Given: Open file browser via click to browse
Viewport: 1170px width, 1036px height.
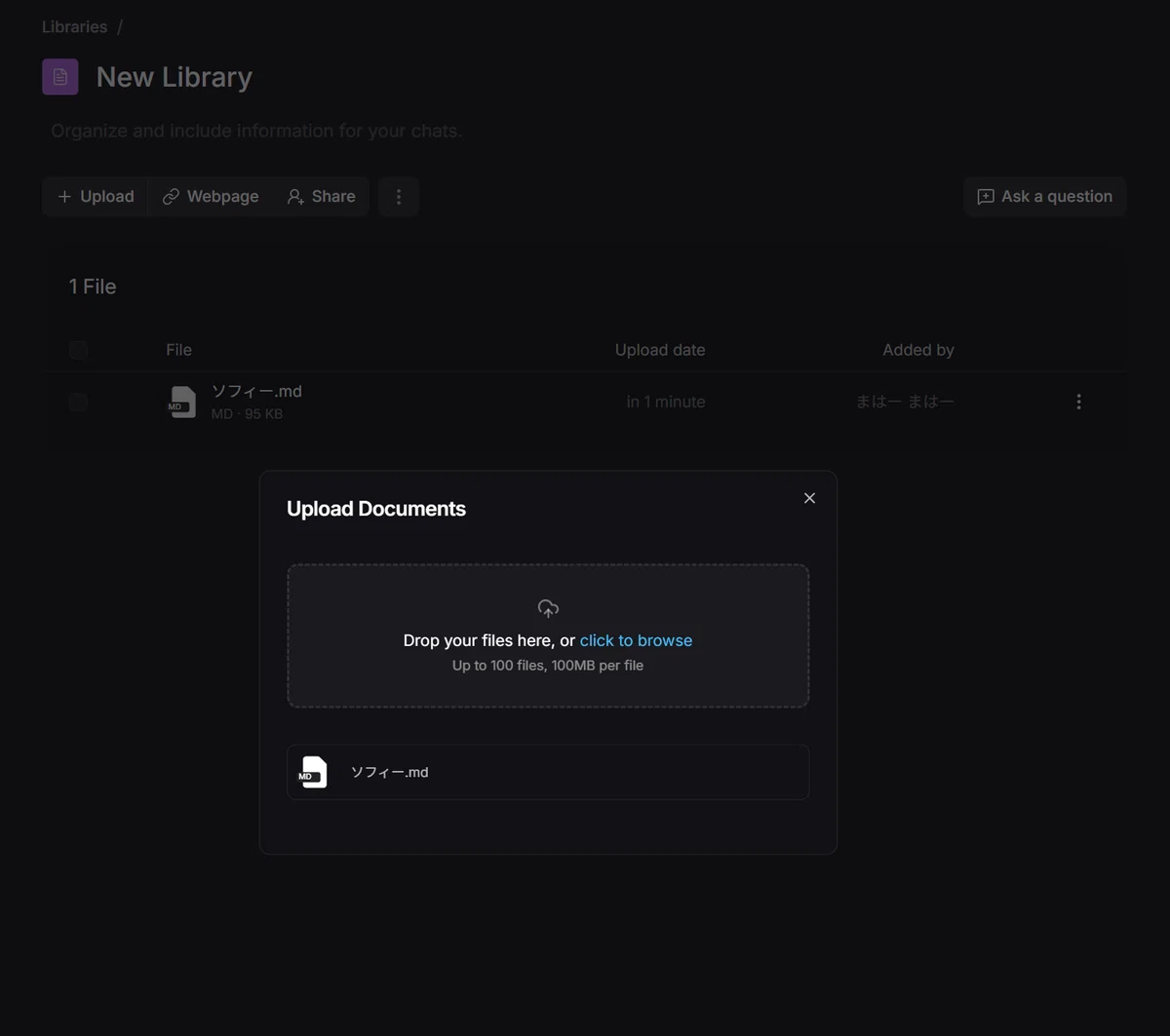Looking at the screenshot, I should click(x=636, y=640).
